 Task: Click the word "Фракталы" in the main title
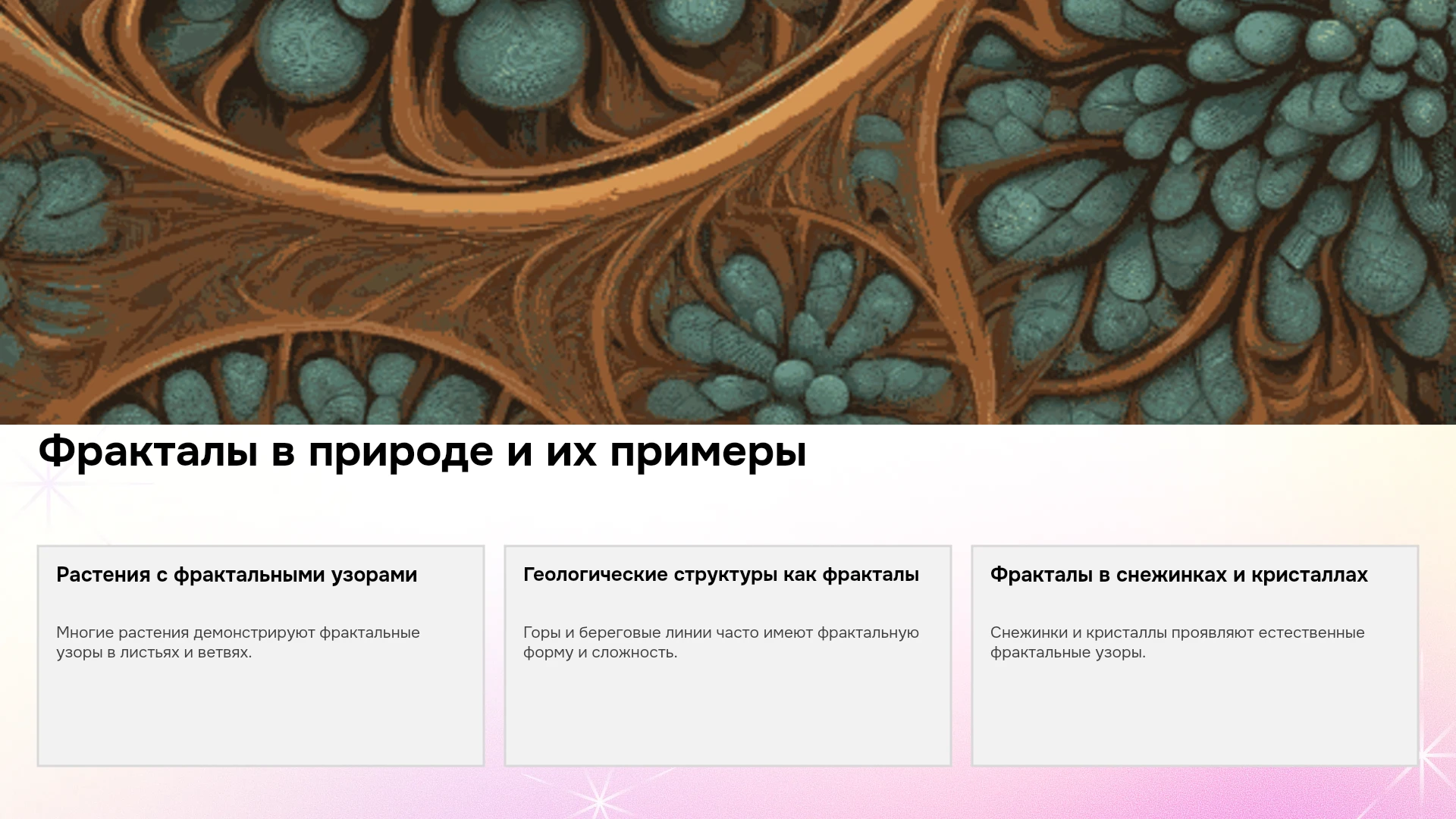coord(149,452)
